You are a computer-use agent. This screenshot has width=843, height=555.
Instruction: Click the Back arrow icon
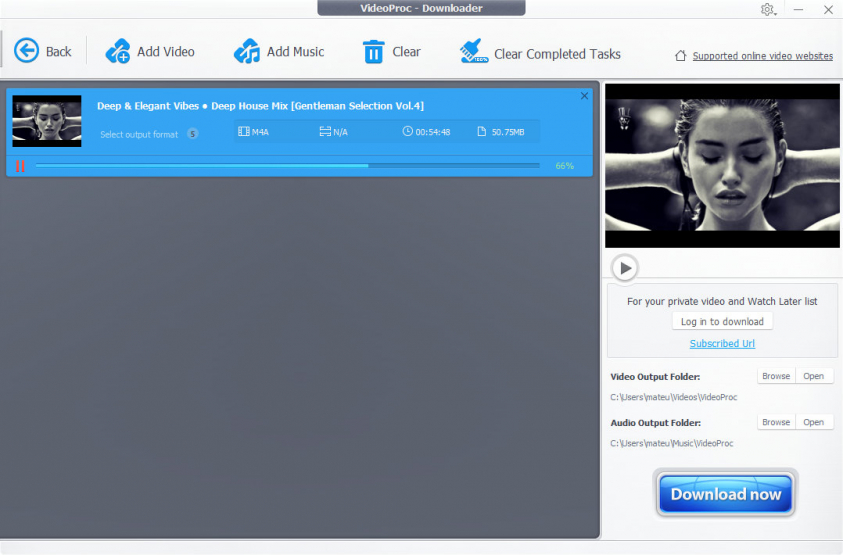pos(26,51)
